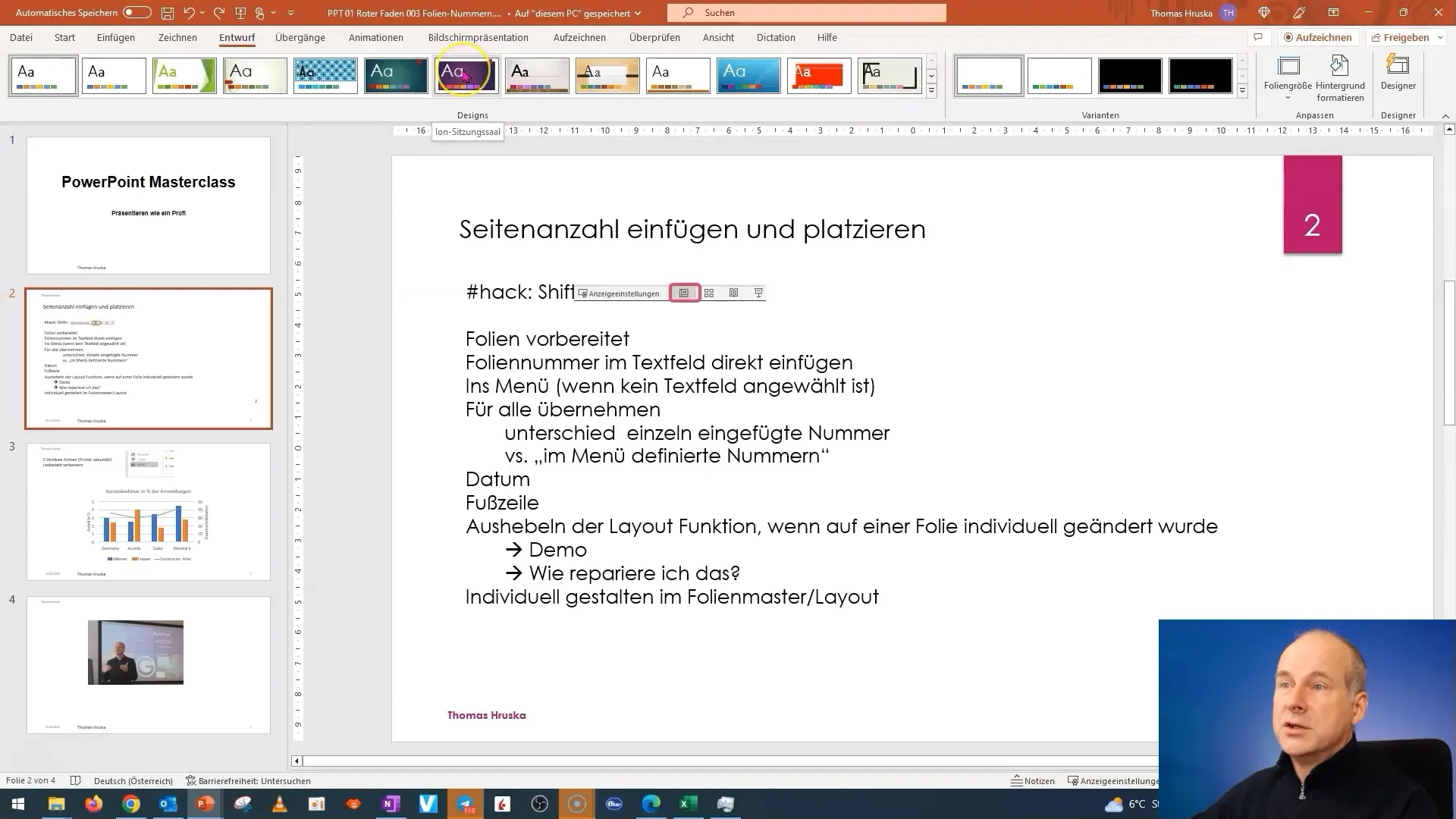Select the red Ion-themed color variant swatch
Image resolution: width=1456 pixels, height=819 pixels.
(818, 75)
